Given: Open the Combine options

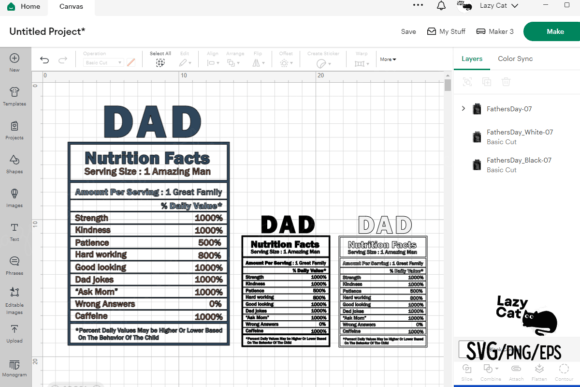Looking at the screenshot, I should 490,372.
